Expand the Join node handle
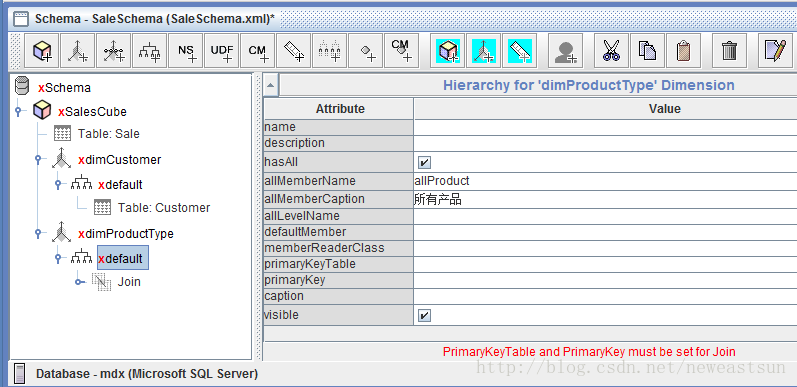This screenshot has width=797, height=387. (x=79, y=282)
